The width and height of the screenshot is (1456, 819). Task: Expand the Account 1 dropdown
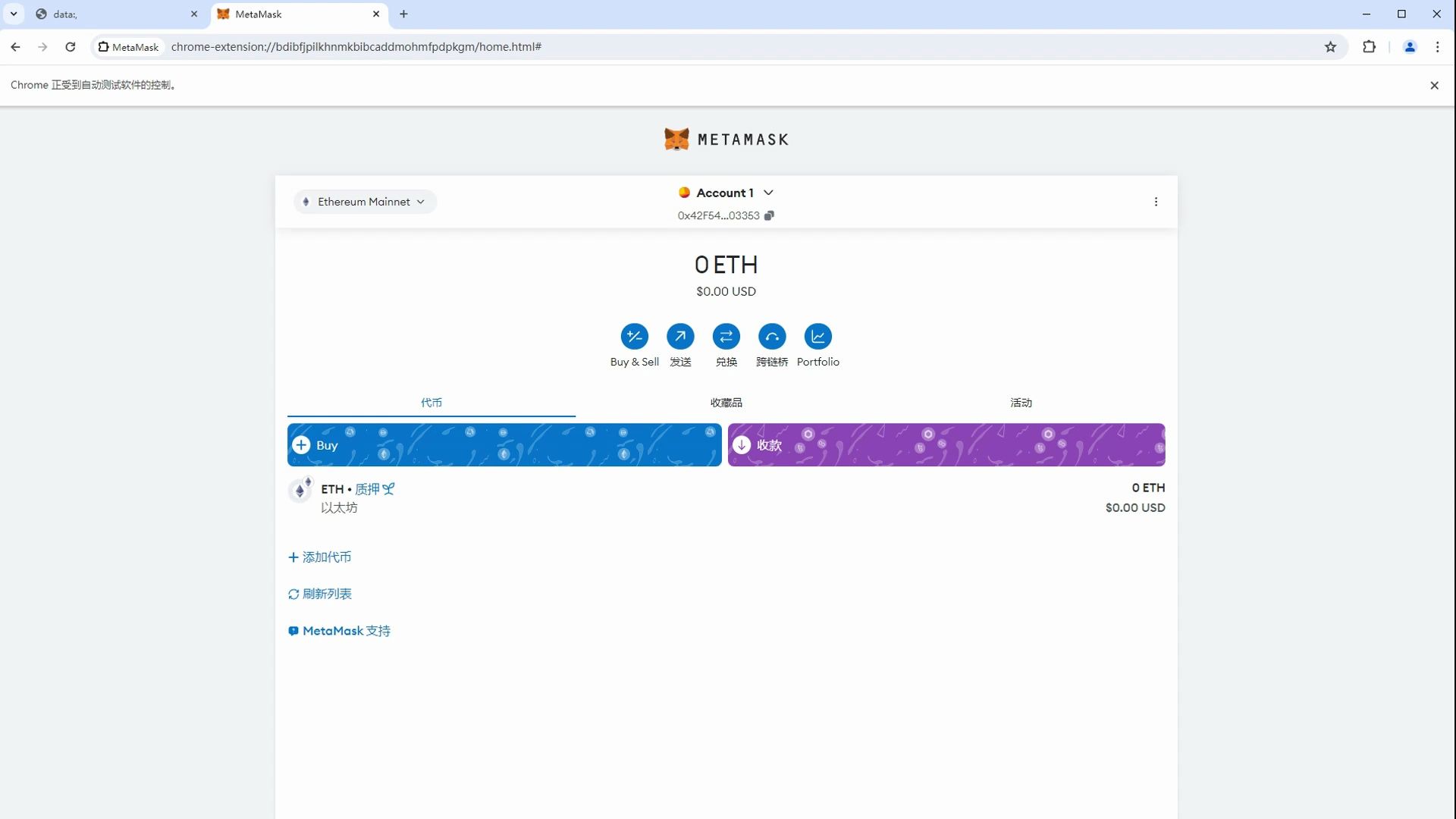coord(768,193)
